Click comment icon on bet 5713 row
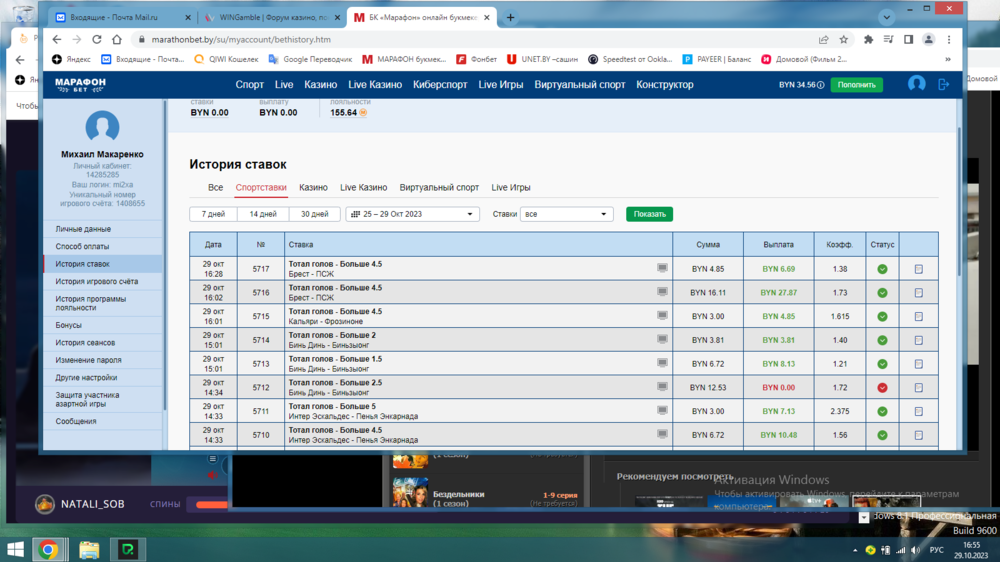The image size is (1000, 562). click(x=662, y=364)
